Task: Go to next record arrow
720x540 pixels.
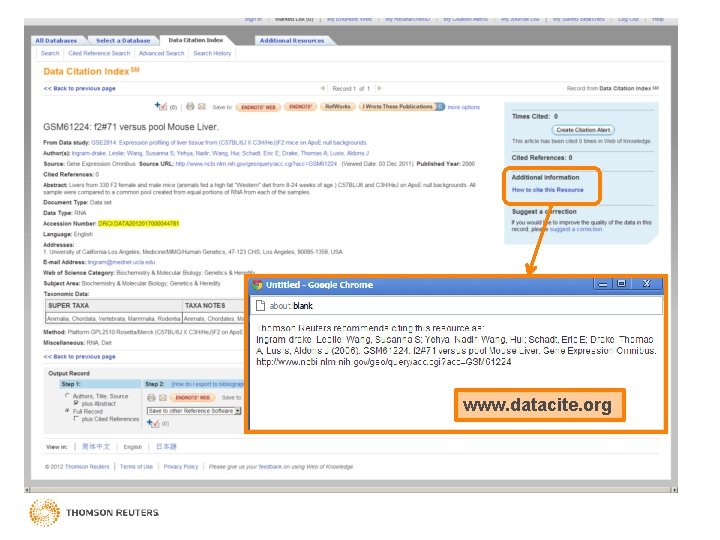Action: pyautogui.click(x=379, y=88)
